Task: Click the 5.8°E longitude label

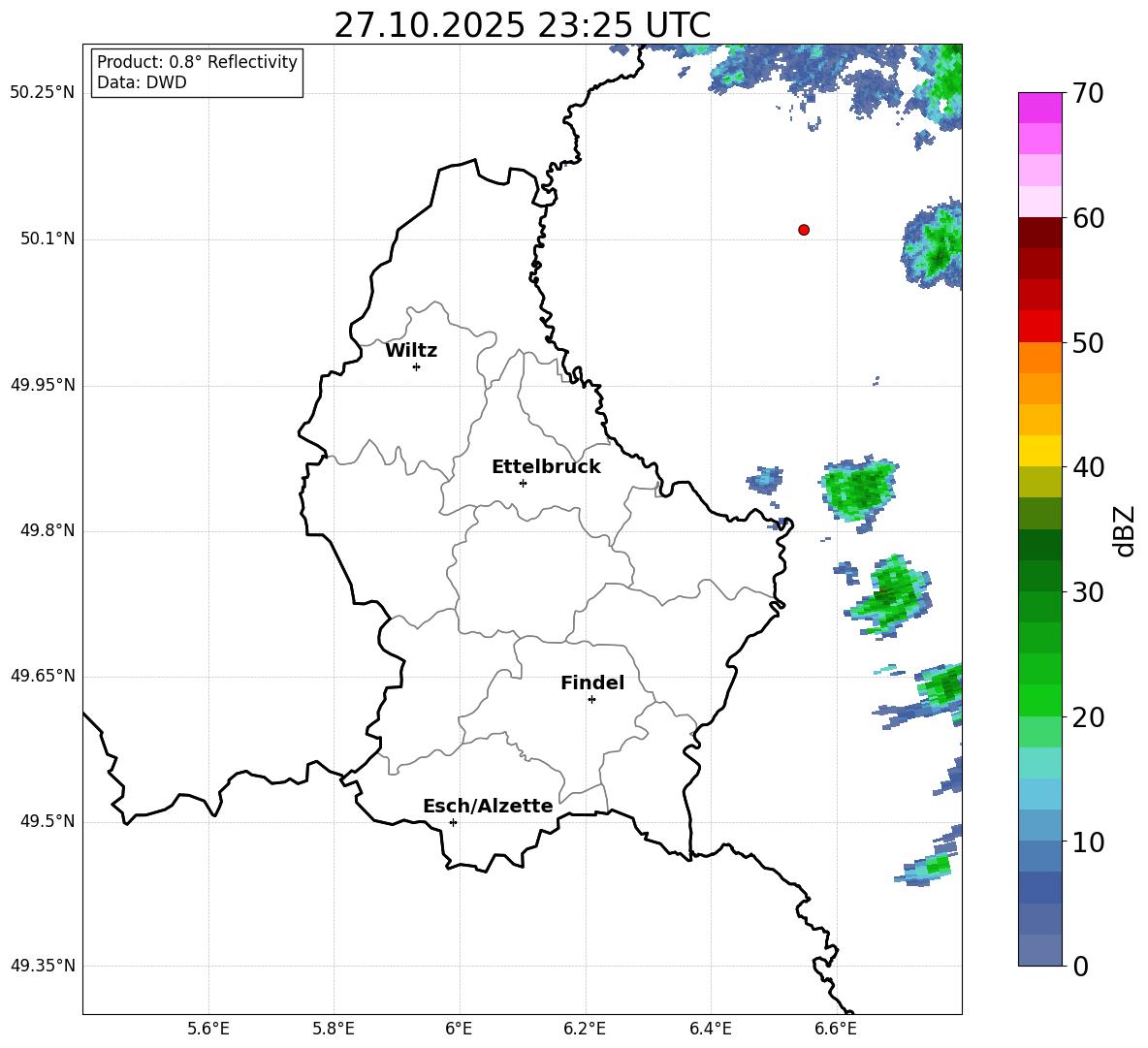Action: tap(334, 1029)
